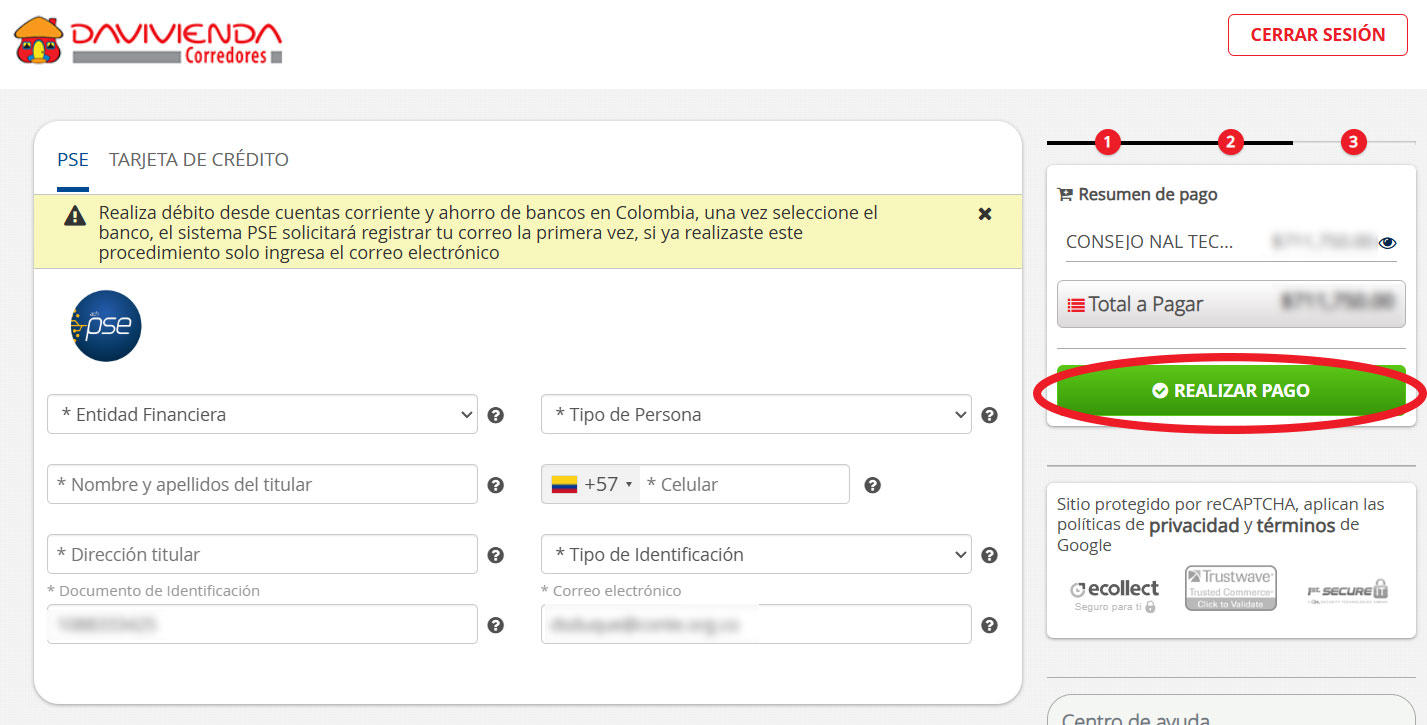Viewport: 1427px width, 725px height.
Task: Open the +57 country code selector
Action: (592, 485)
